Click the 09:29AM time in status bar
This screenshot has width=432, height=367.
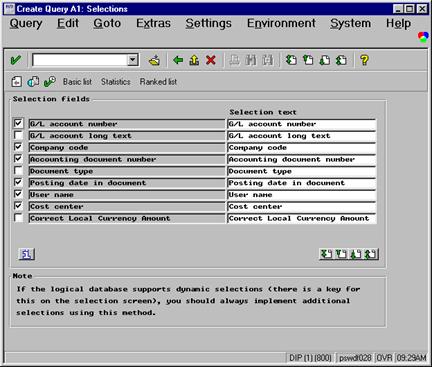coord(411,358)
